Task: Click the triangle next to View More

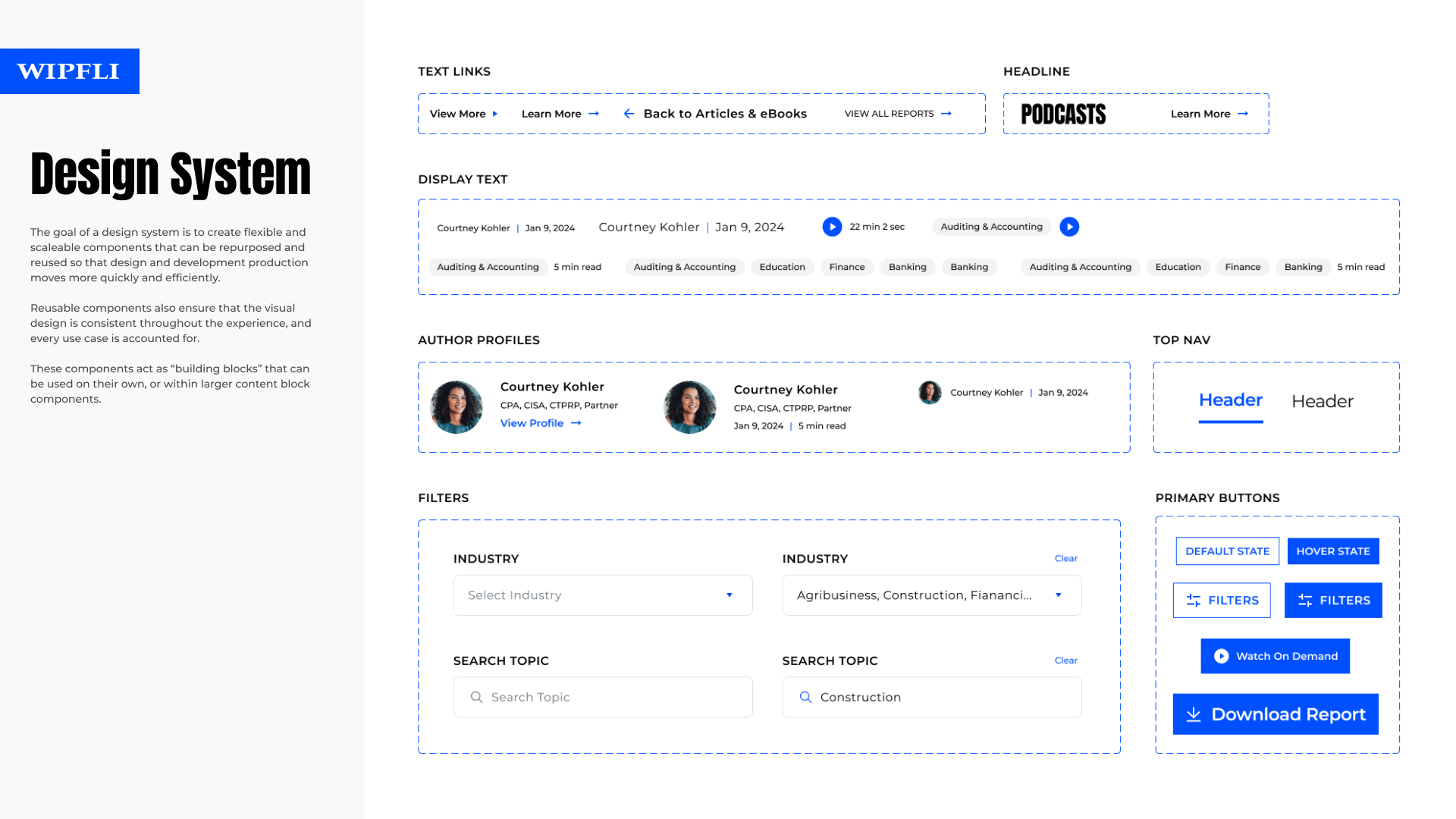Action: [495, 114]
